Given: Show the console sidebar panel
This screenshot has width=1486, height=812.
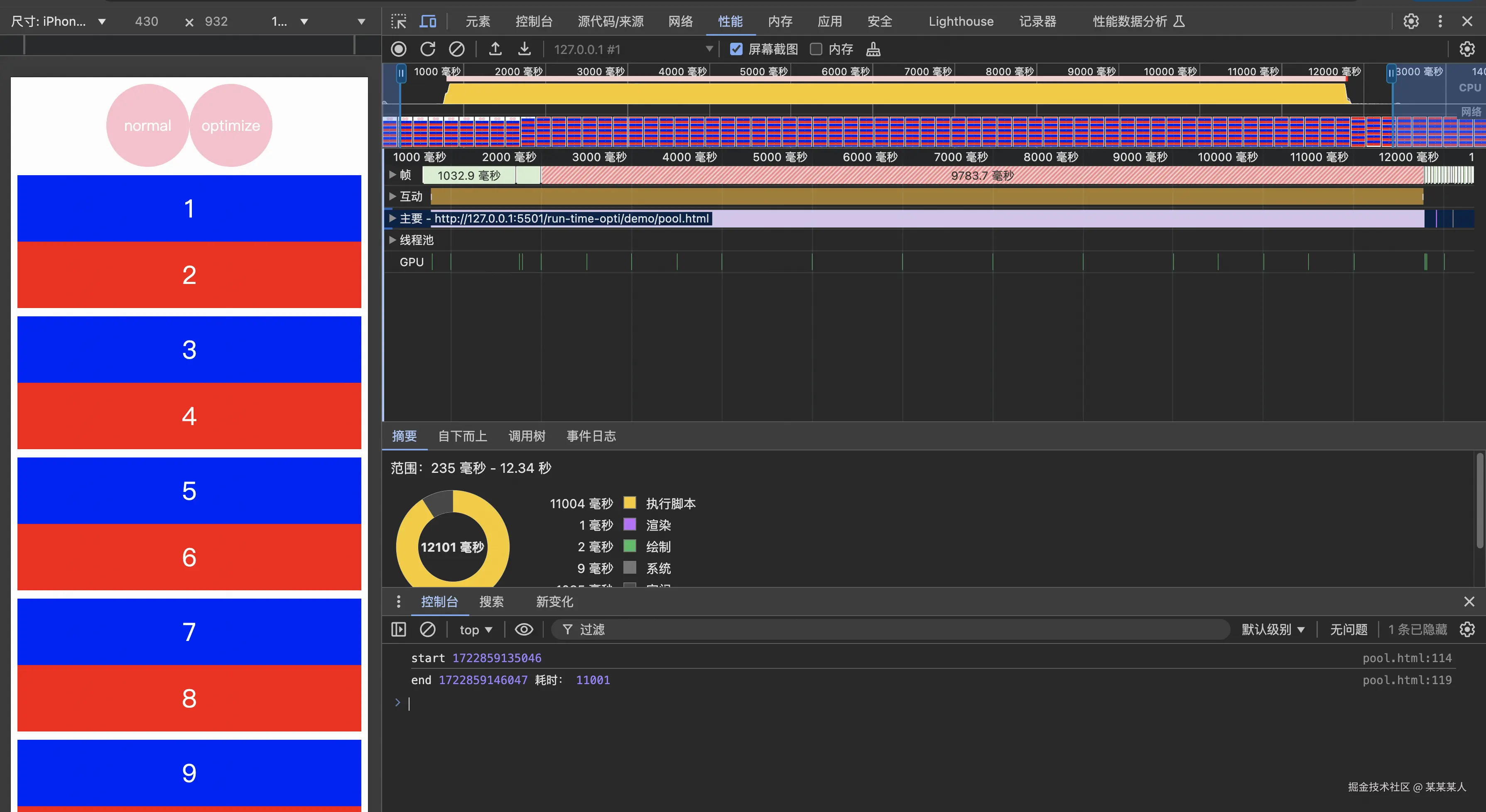Looking at the screenshot, I should pyautogui.click(x=399, y=629).
